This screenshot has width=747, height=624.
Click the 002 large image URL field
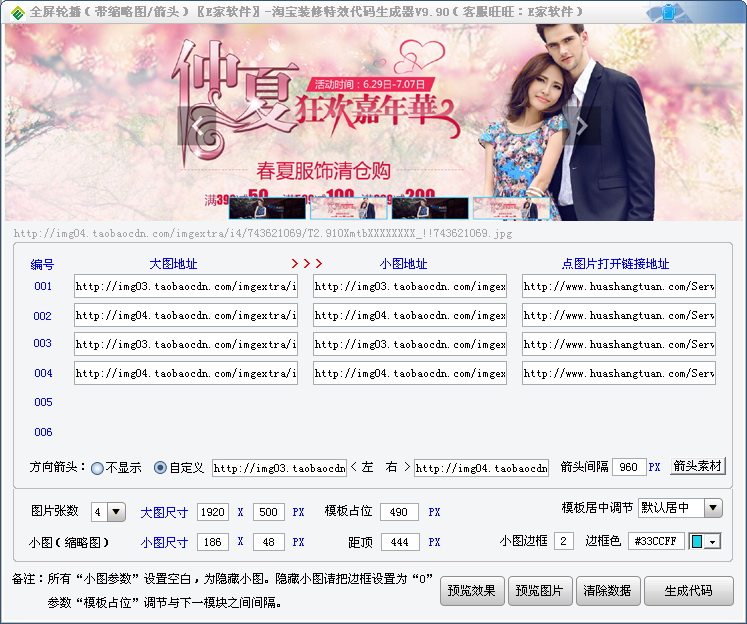pyautogui.click(x=186, y=315)
